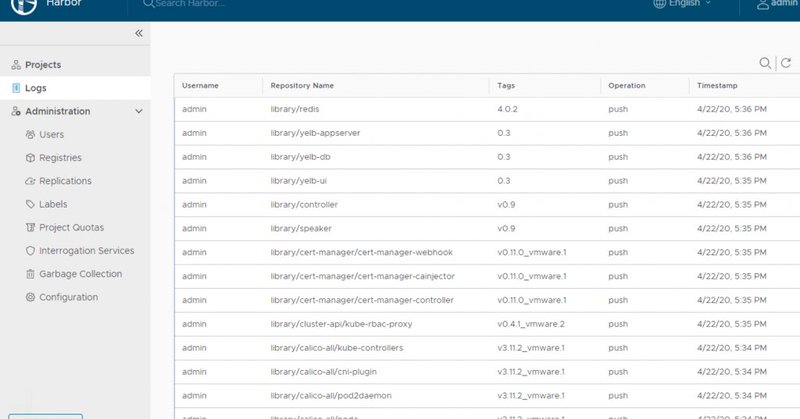
Task: Open Garbage Collection page
Action: coord(81,274)
